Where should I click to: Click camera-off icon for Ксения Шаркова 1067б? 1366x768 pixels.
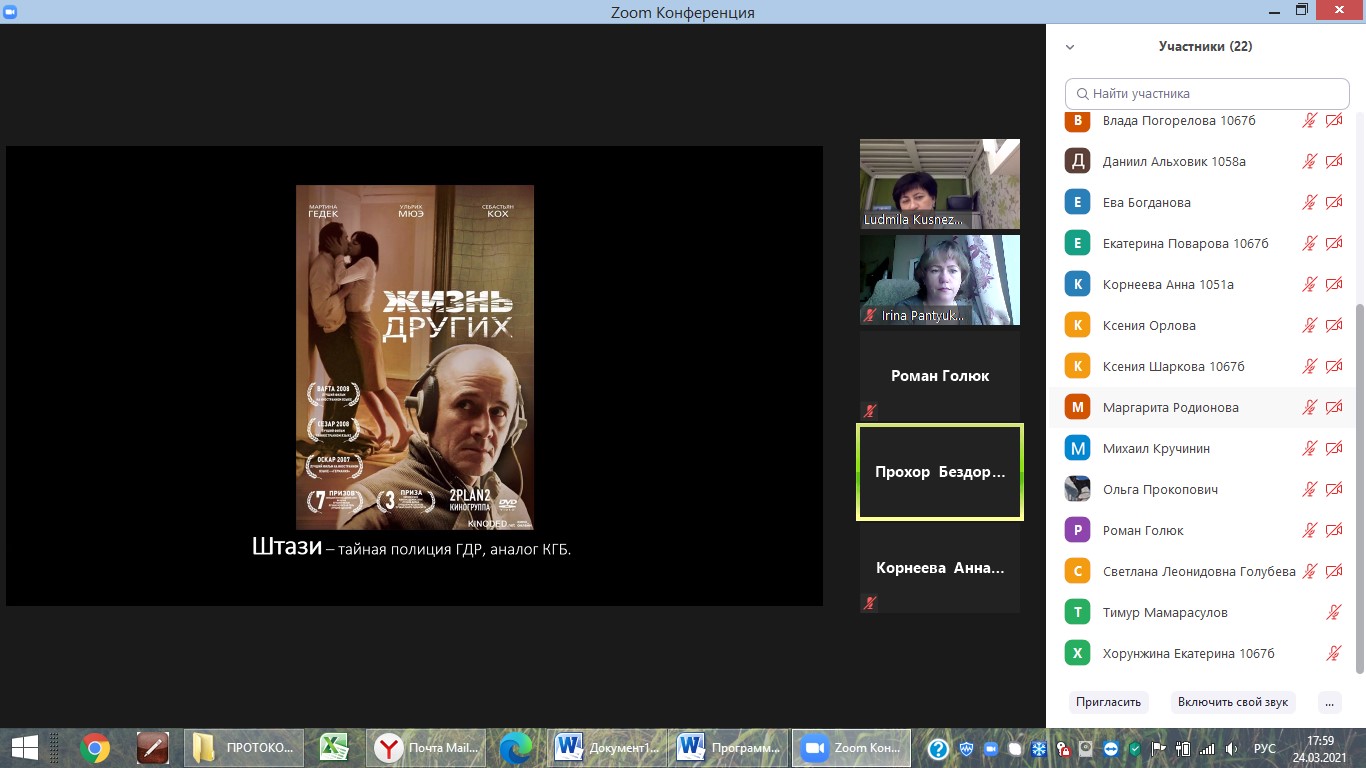click(1334, 366)
